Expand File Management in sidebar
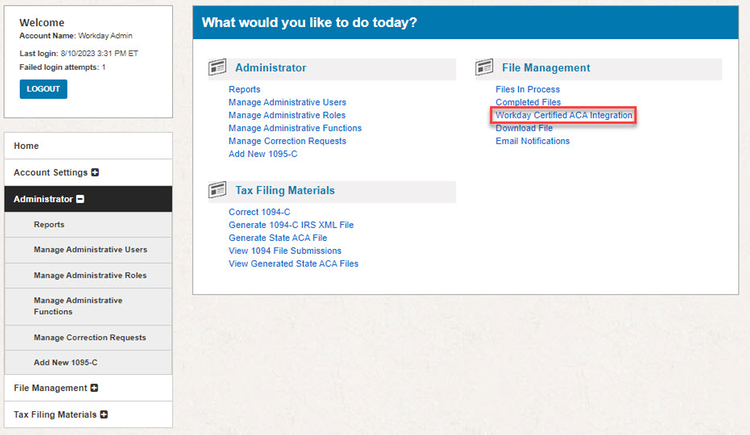The height and width of the screenshot is (435, 750). pos(95,388)
